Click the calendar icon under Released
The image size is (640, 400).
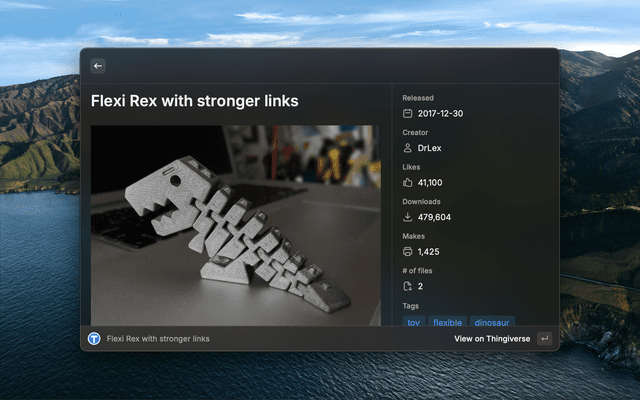(x=407, y=114)
